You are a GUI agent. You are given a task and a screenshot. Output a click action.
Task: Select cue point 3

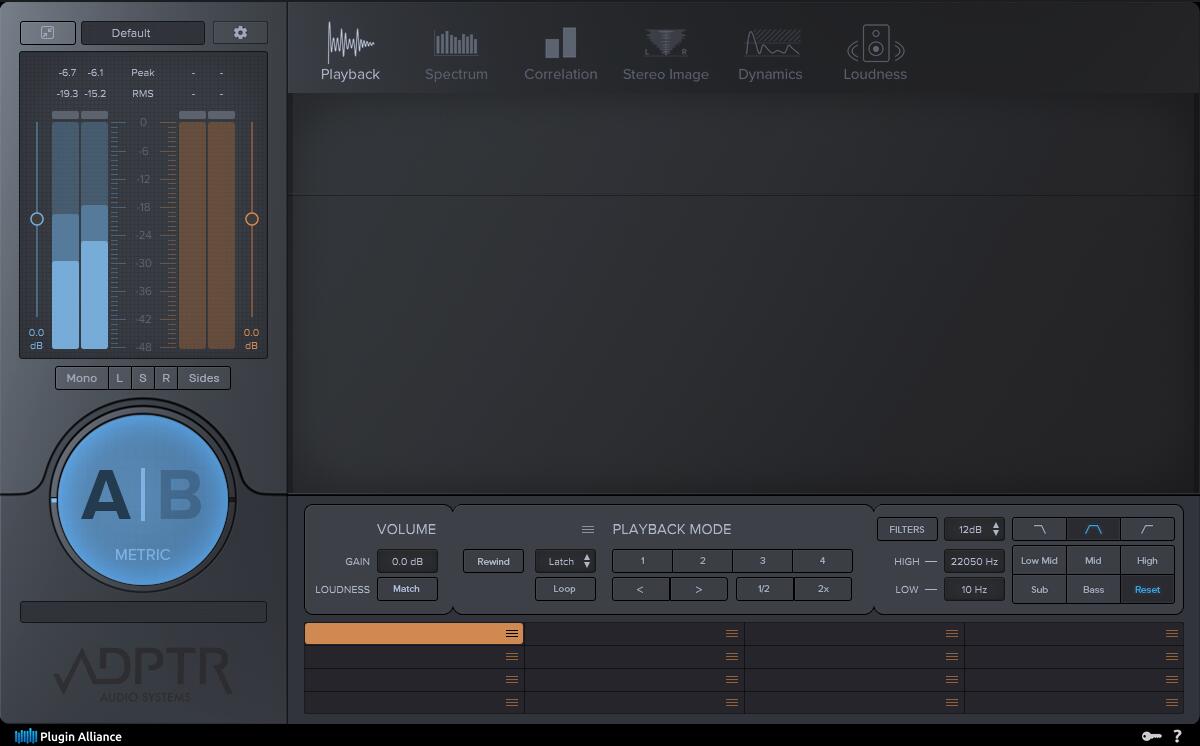(762, 562)
